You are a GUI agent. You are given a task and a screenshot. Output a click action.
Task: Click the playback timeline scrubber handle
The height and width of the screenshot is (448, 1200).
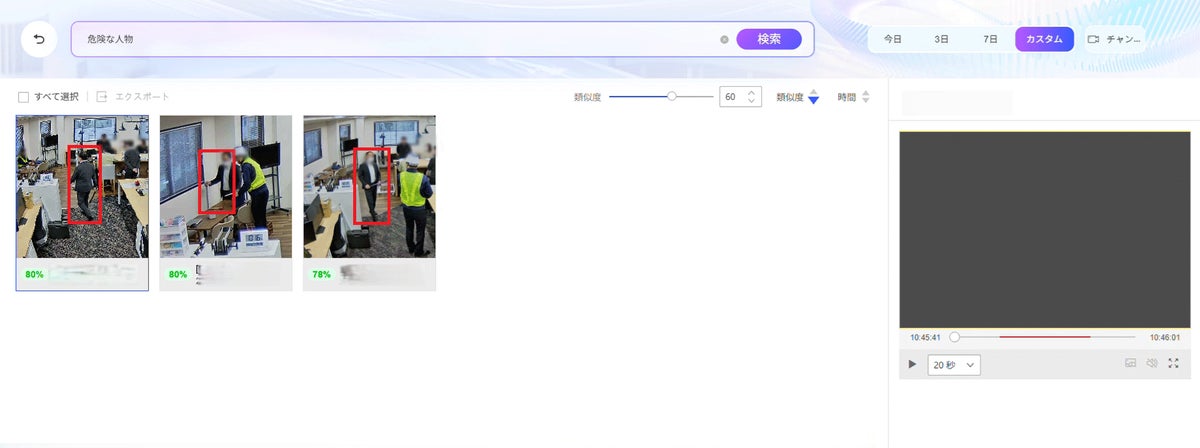click(x=954, y=337)
